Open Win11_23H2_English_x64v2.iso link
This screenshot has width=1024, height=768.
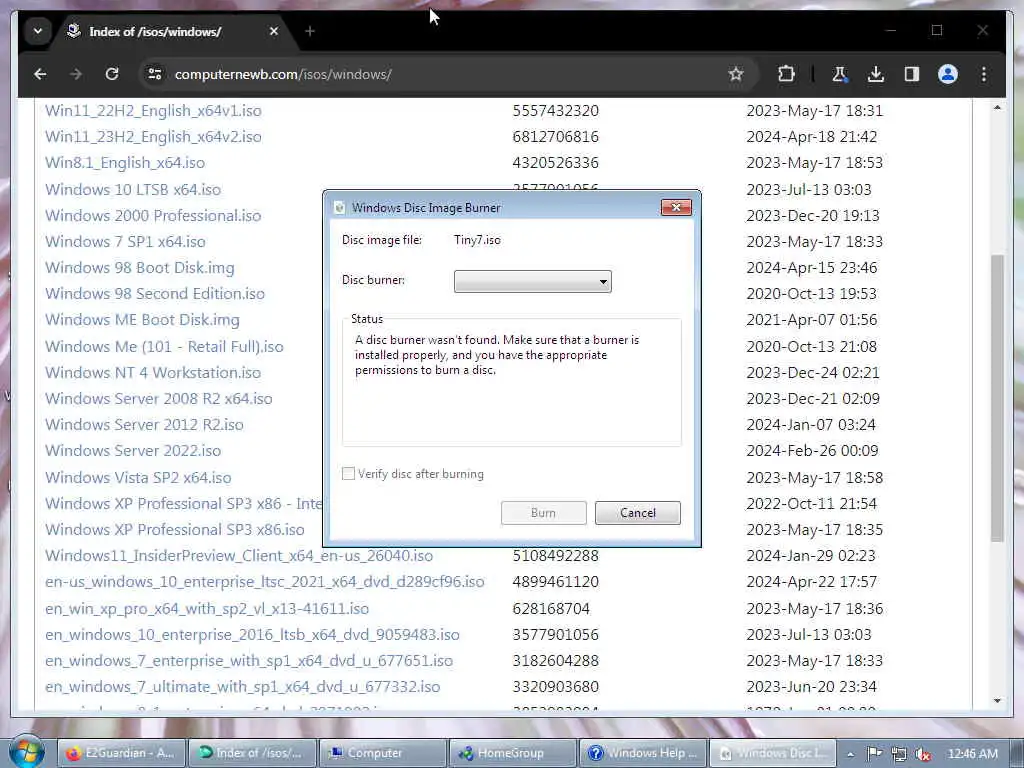tap(153, 136)
